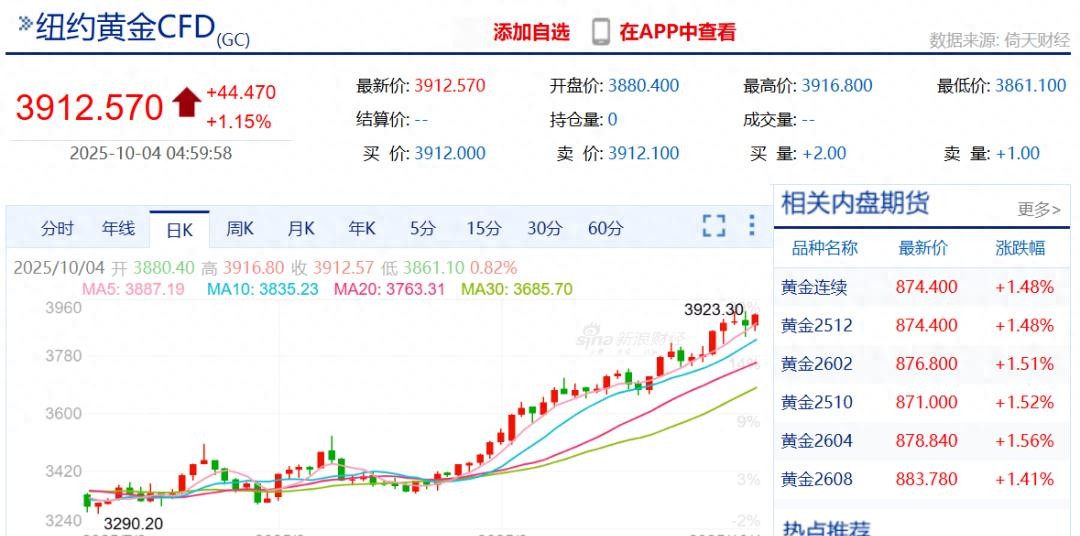1080x536 pixels.
Task: Expand 更多> for related futures
Action: [x=1039, y=209]
